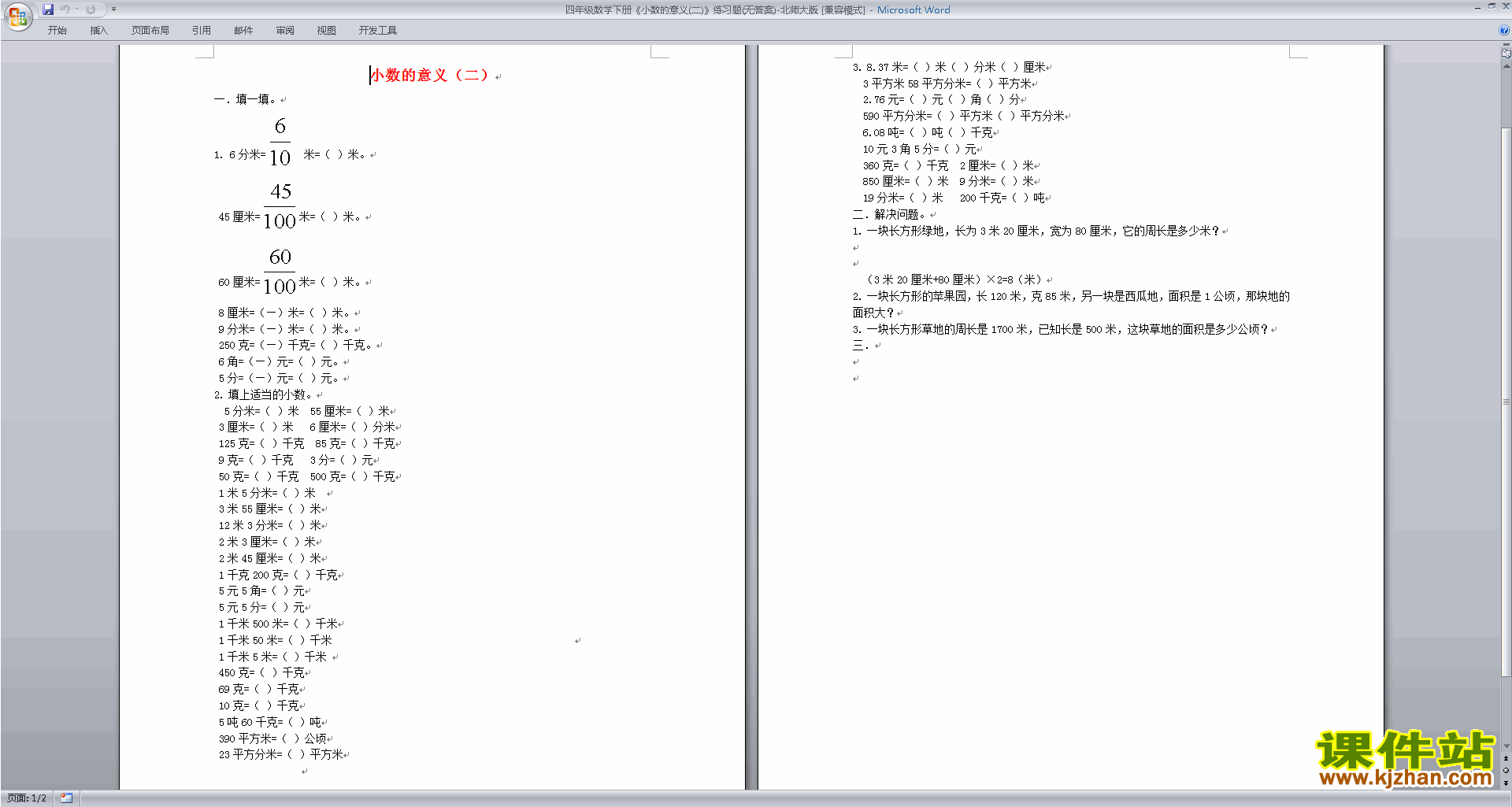Click the fraction 45 over 100
The image size is (1512, 807).
click(x=280, y=206)
